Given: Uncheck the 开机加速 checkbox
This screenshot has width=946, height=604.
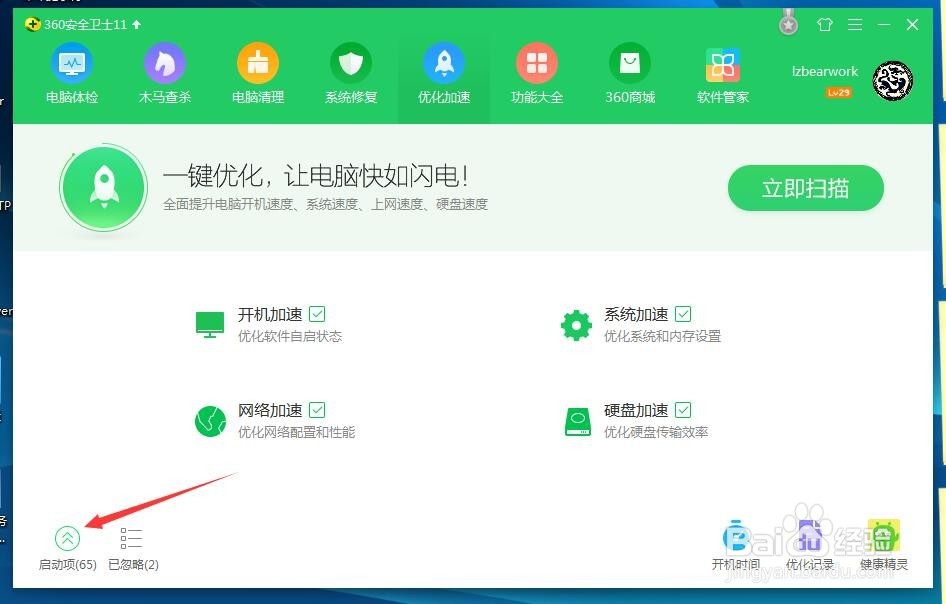Looking at the screenshot, I should 317,314.
